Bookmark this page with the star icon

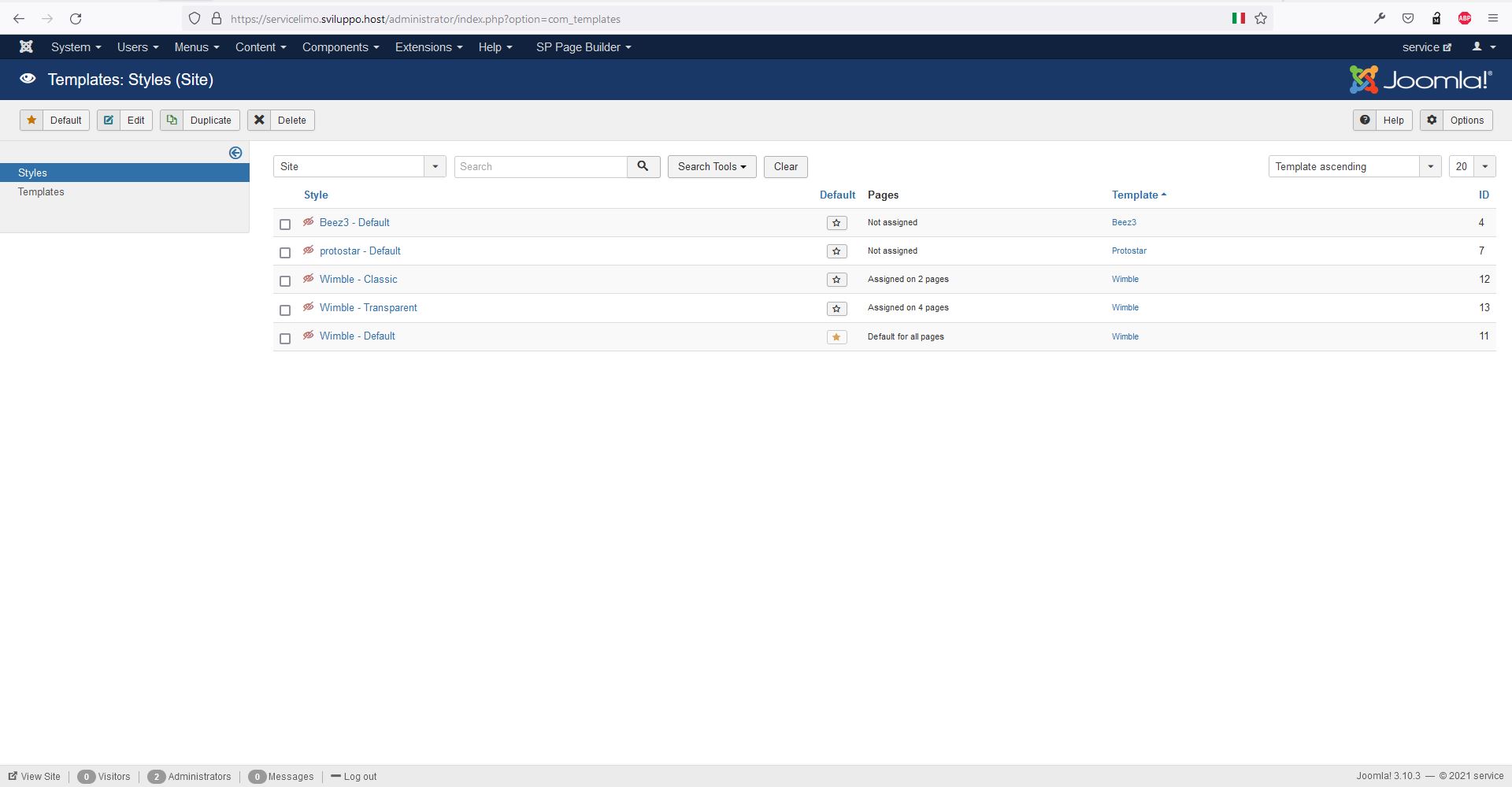1261,18
